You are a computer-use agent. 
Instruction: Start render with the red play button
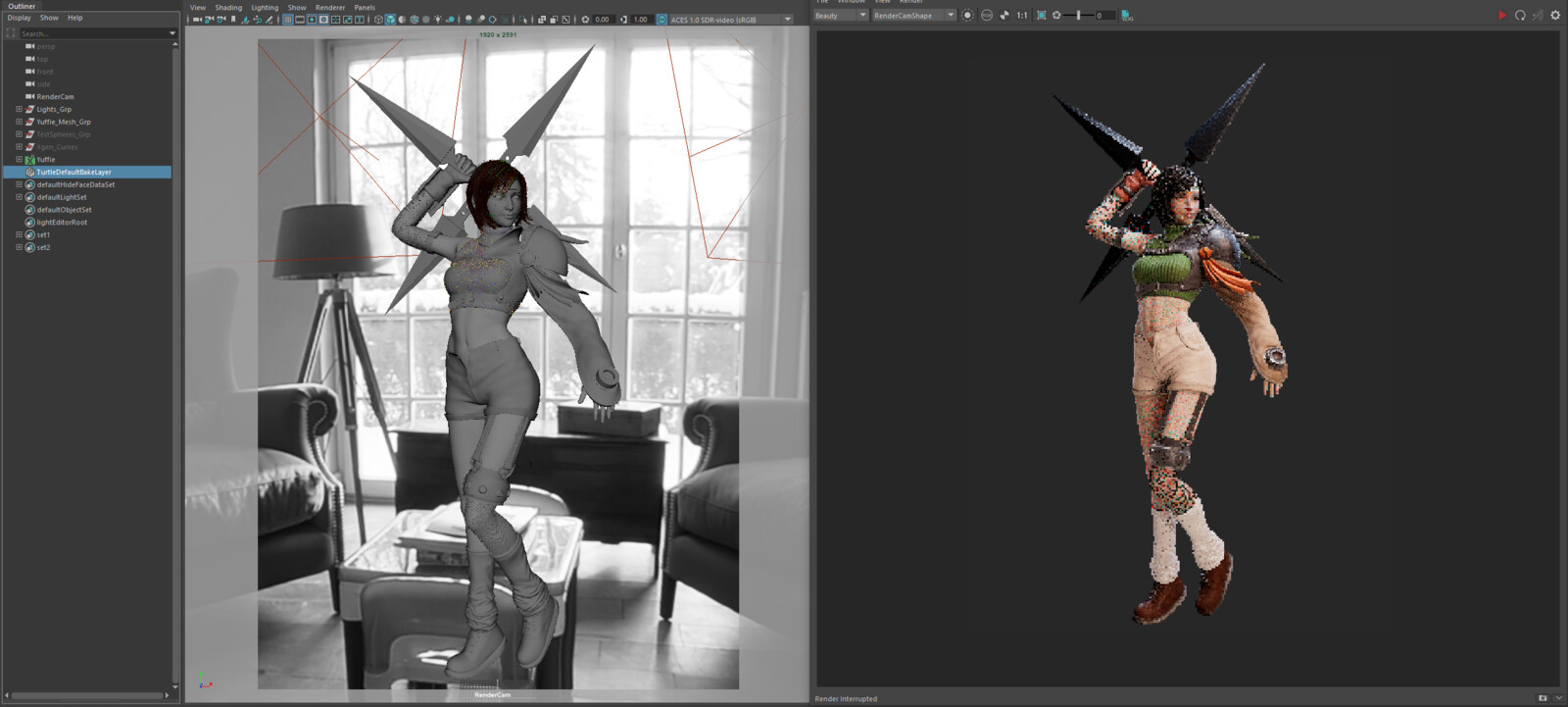pos(1501,16)
